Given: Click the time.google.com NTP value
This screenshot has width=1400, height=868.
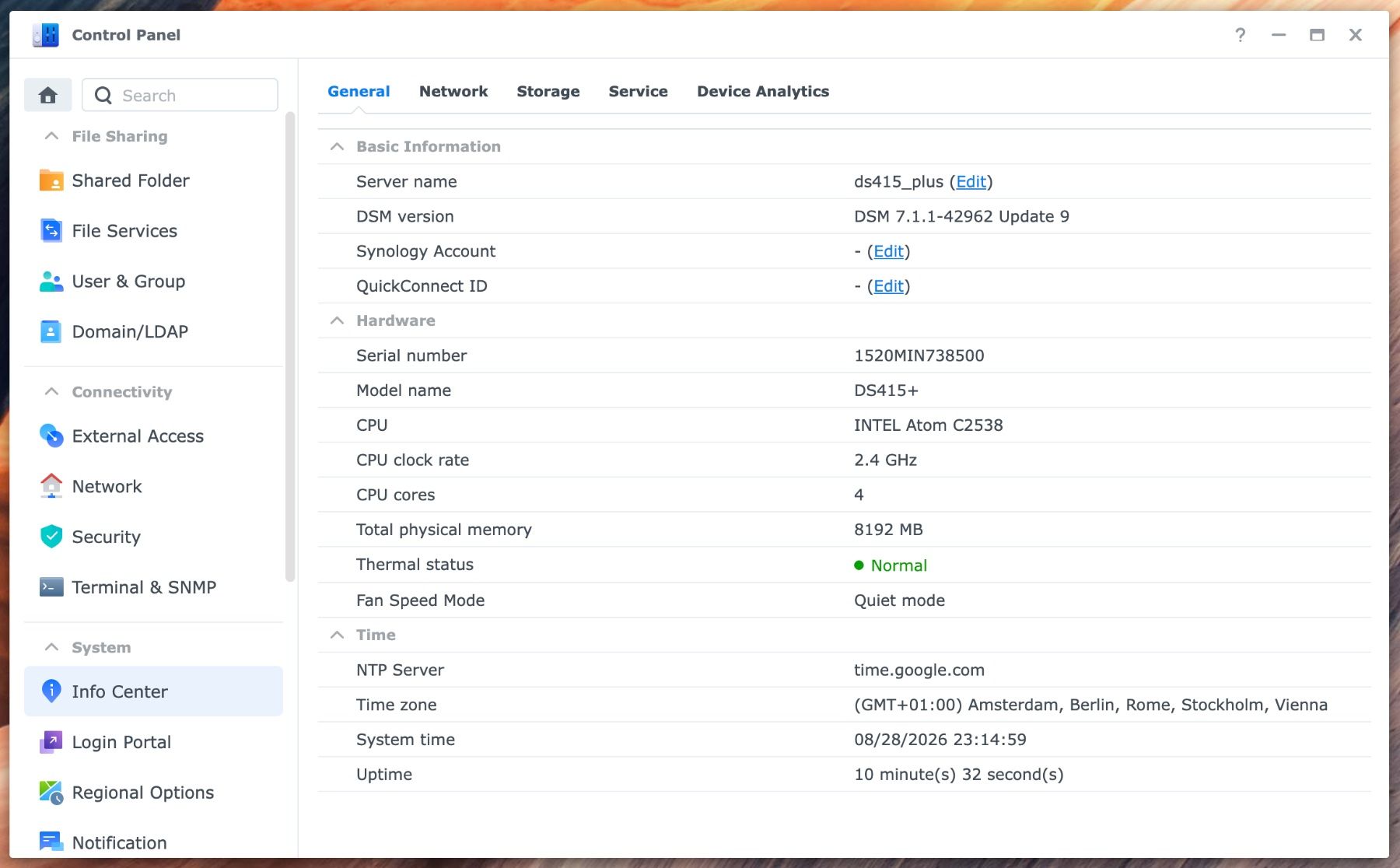Looking at the screenshot, I should [x=919, y=670].
